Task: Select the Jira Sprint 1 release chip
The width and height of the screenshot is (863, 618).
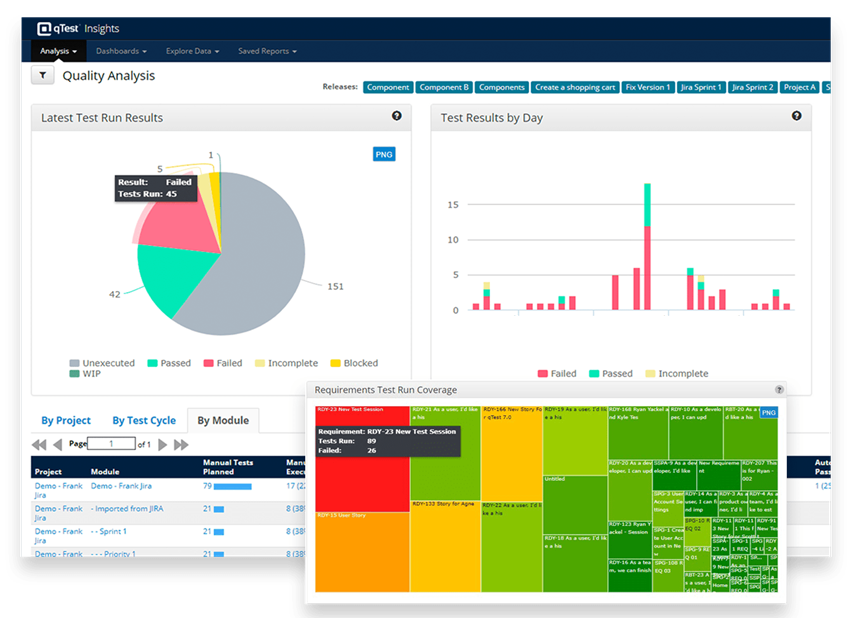Action: [x=701, y=87]
